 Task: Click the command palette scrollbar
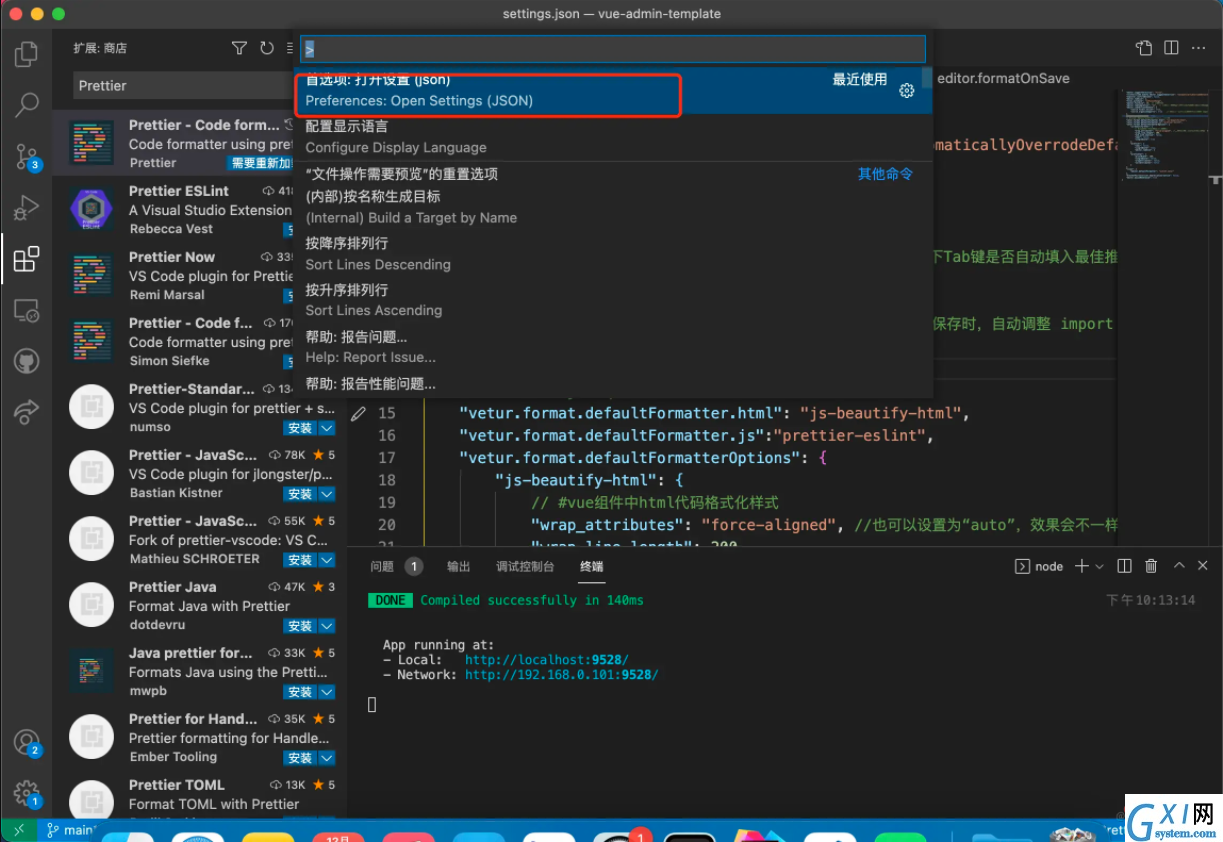click(x=928, y=78)
